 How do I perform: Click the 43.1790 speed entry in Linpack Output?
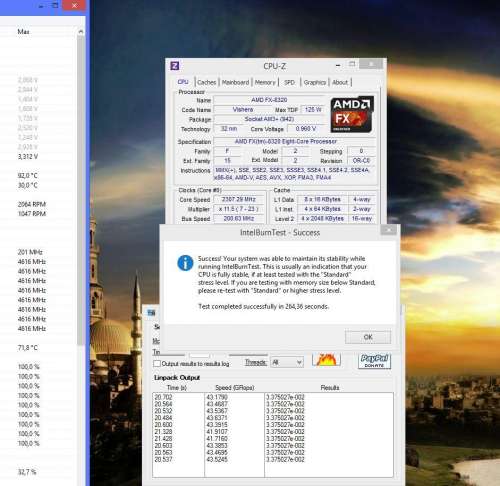tap(217, 397)
